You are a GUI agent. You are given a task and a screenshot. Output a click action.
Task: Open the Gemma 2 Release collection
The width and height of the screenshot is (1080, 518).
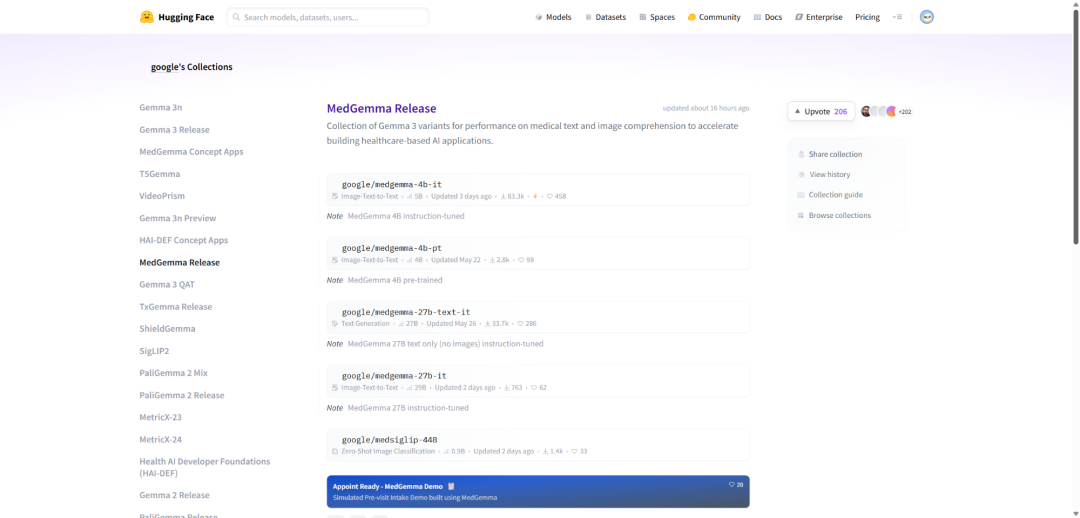174,495
